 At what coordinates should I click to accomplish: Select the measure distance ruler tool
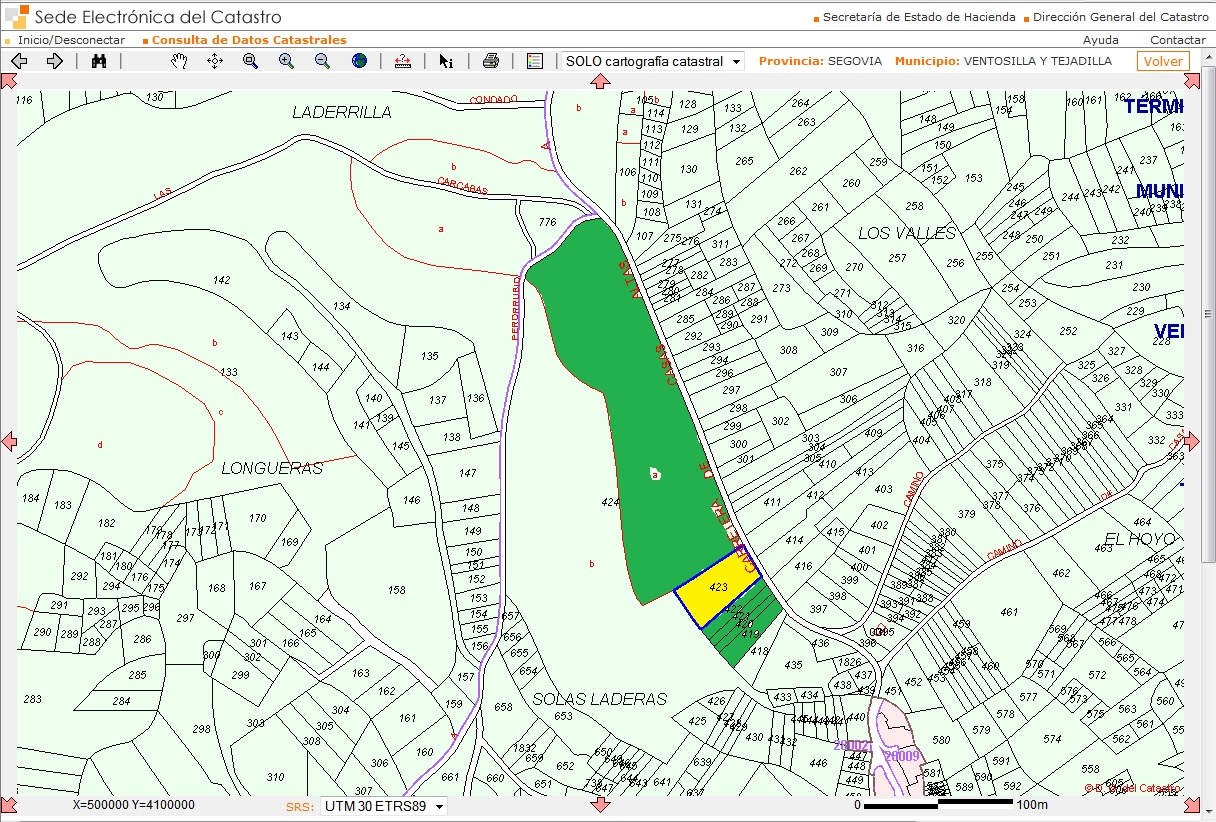point(403,61)
